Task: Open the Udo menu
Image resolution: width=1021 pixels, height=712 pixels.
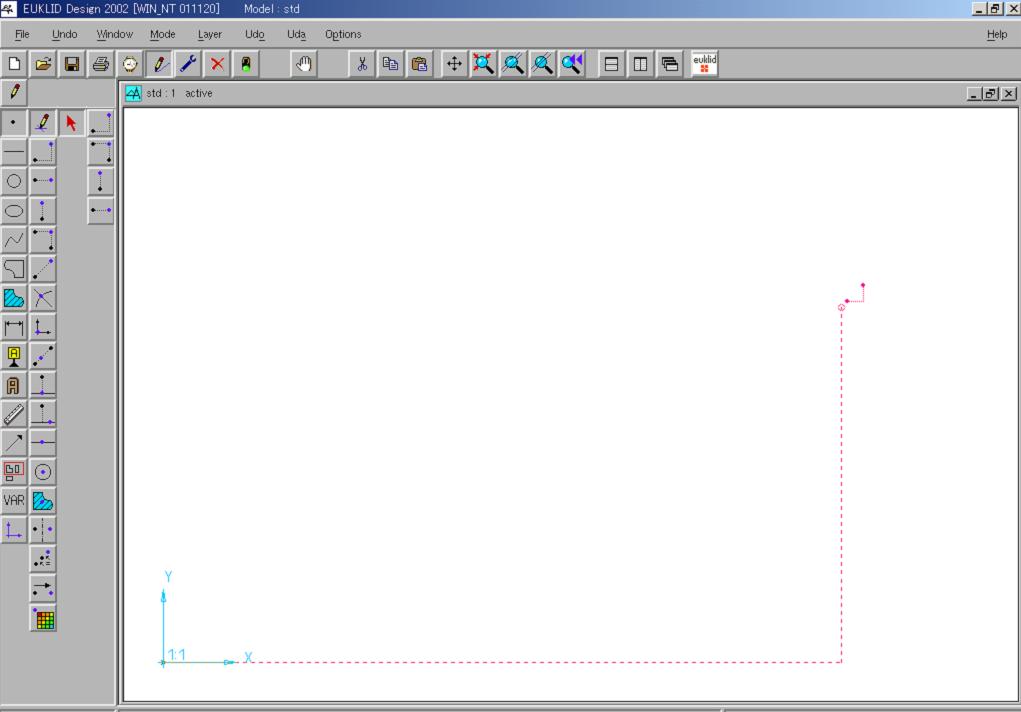Action: pos(255,35)
